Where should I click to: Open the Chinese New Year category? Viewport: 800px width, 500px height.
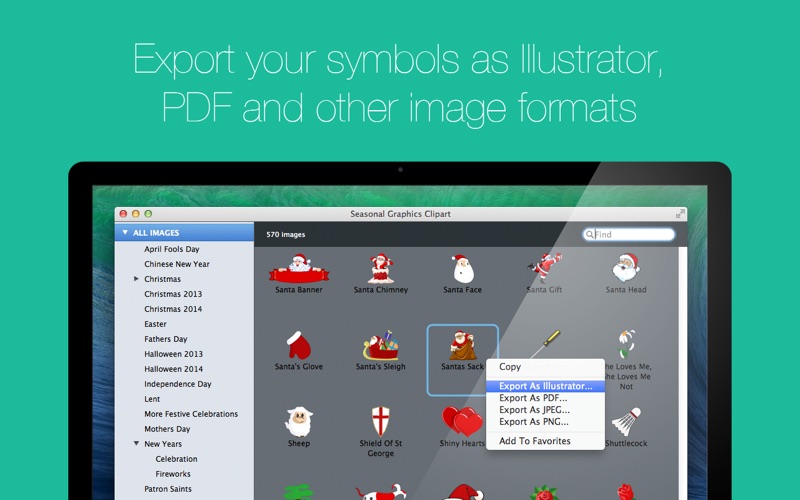(x=177, y=264)
